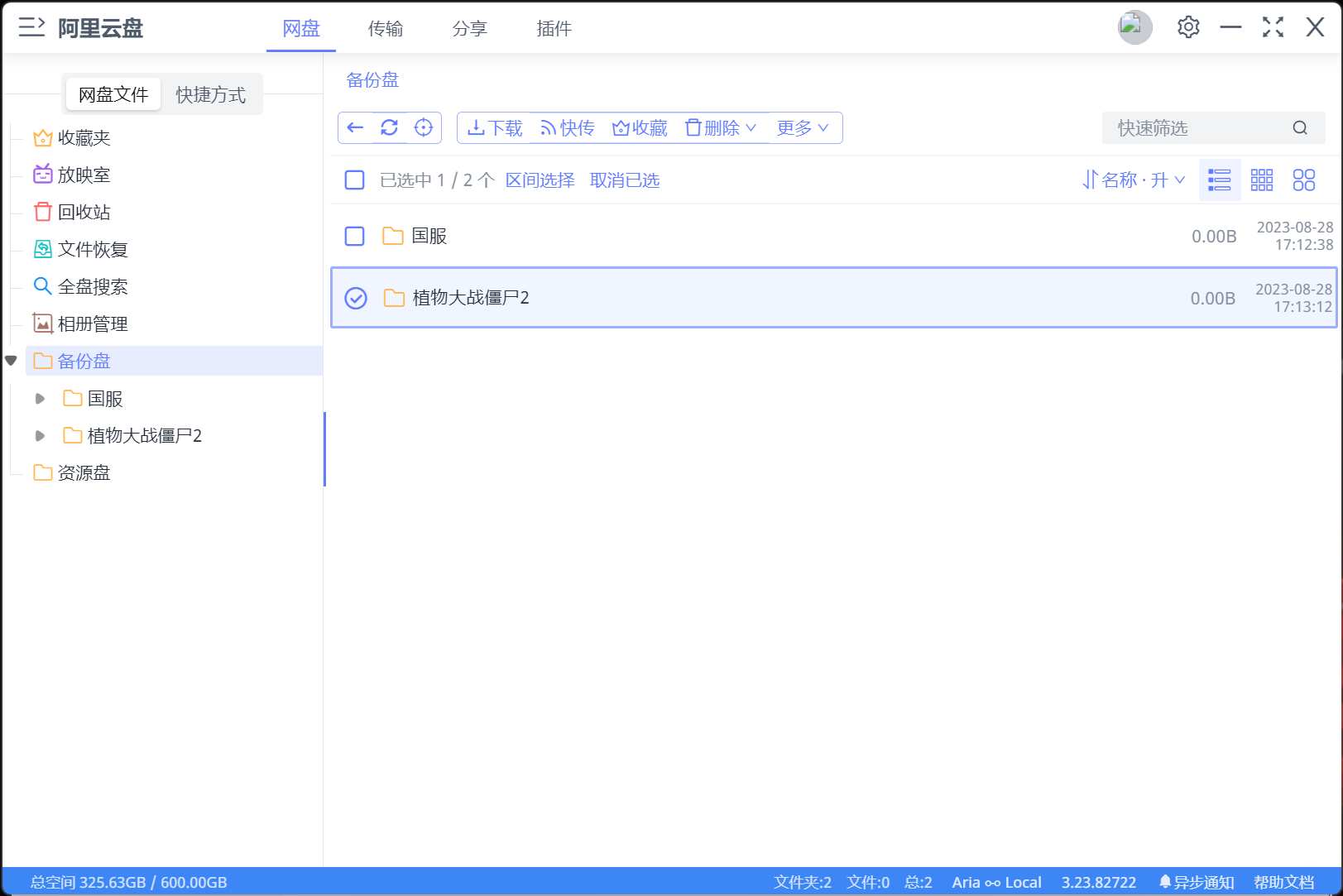Open the 删除 delete dropdown
The width and height of the screenshot is (1343, 896).
[x=721, y=128]
